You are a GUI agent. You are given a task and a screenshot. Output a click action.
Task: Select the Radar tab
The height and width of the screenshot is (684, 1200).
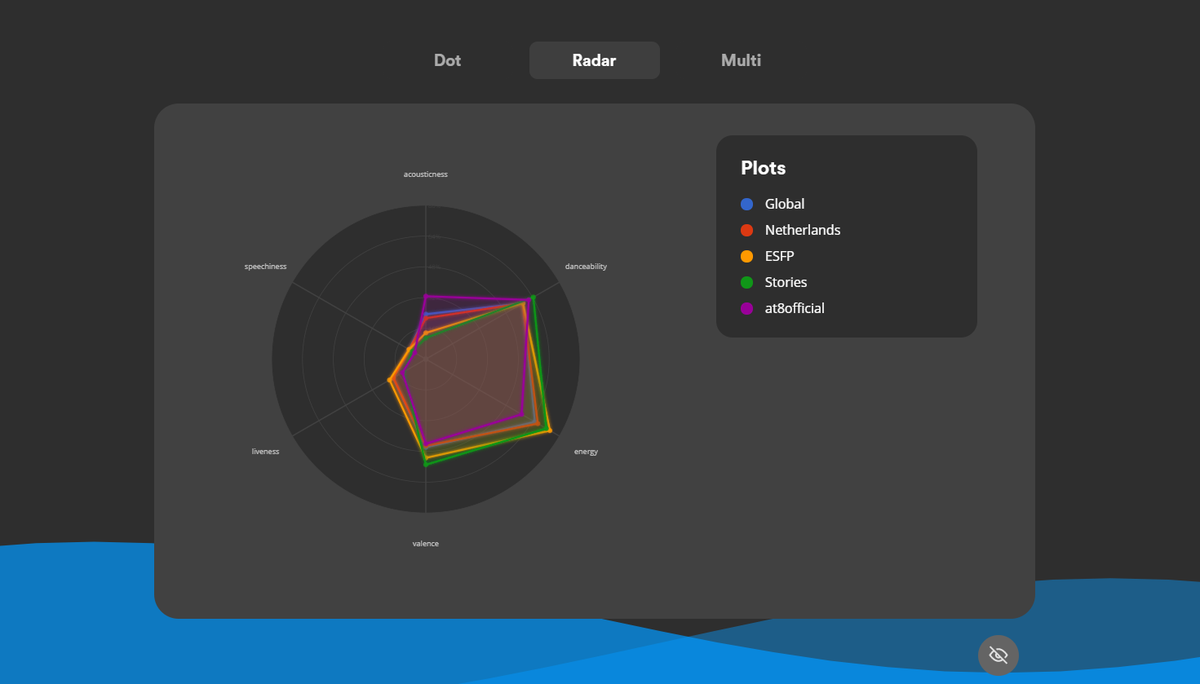594,60
